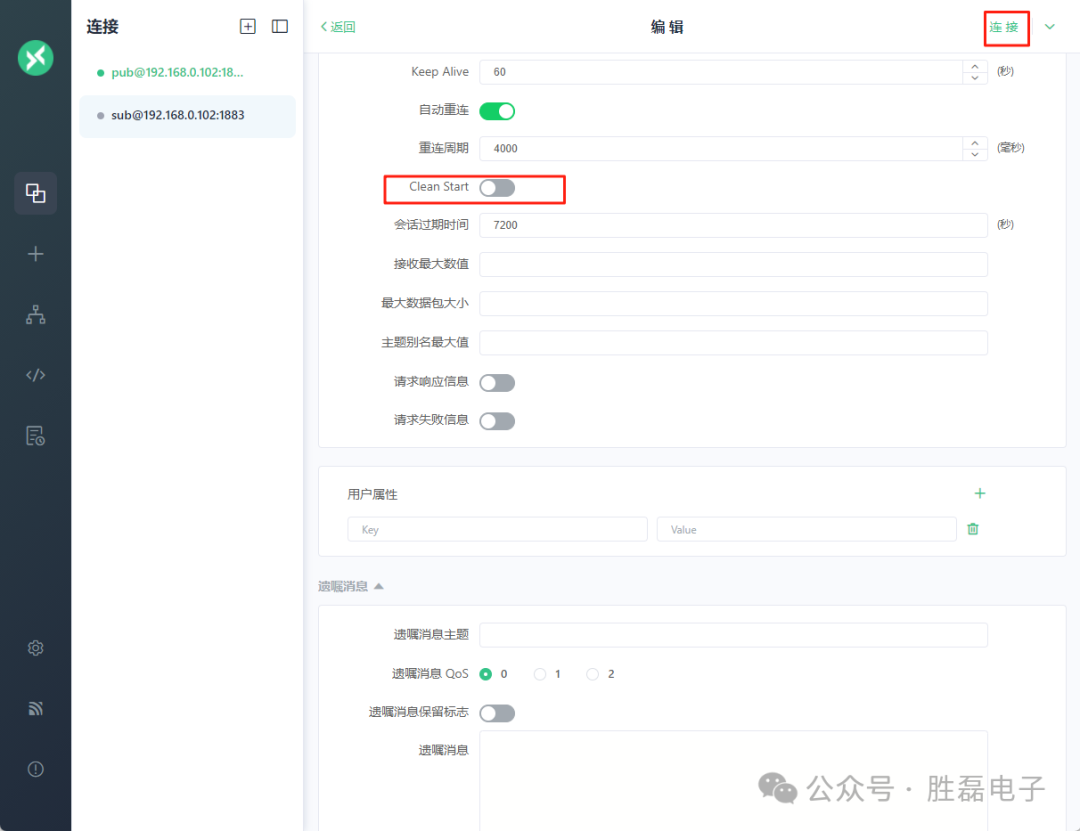Focus the user property Key field
Screen dimensions: 1080x831
(x=497, y=529)
